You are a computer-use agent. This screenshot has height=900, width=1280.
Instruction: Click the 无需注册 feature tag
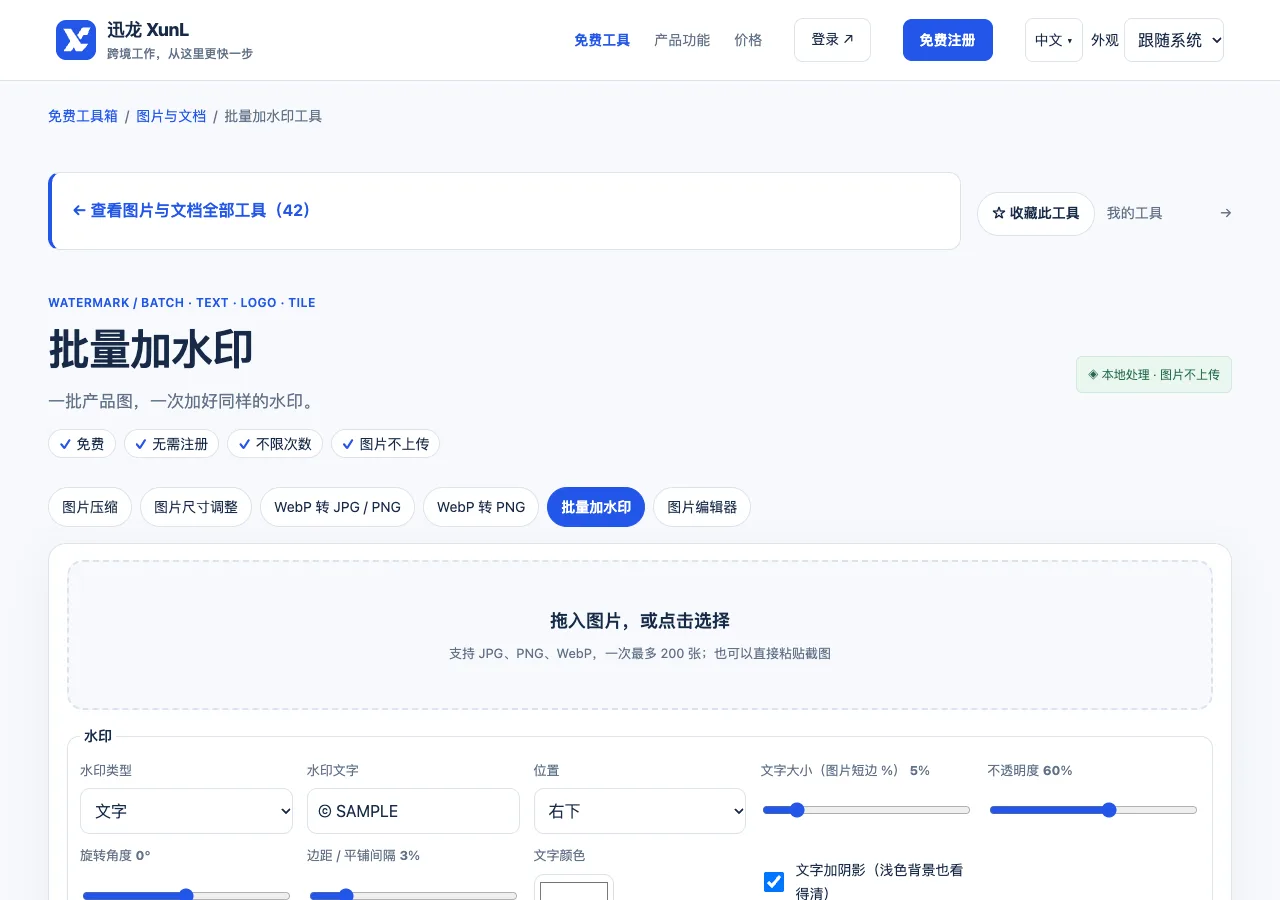coord(172,444)
